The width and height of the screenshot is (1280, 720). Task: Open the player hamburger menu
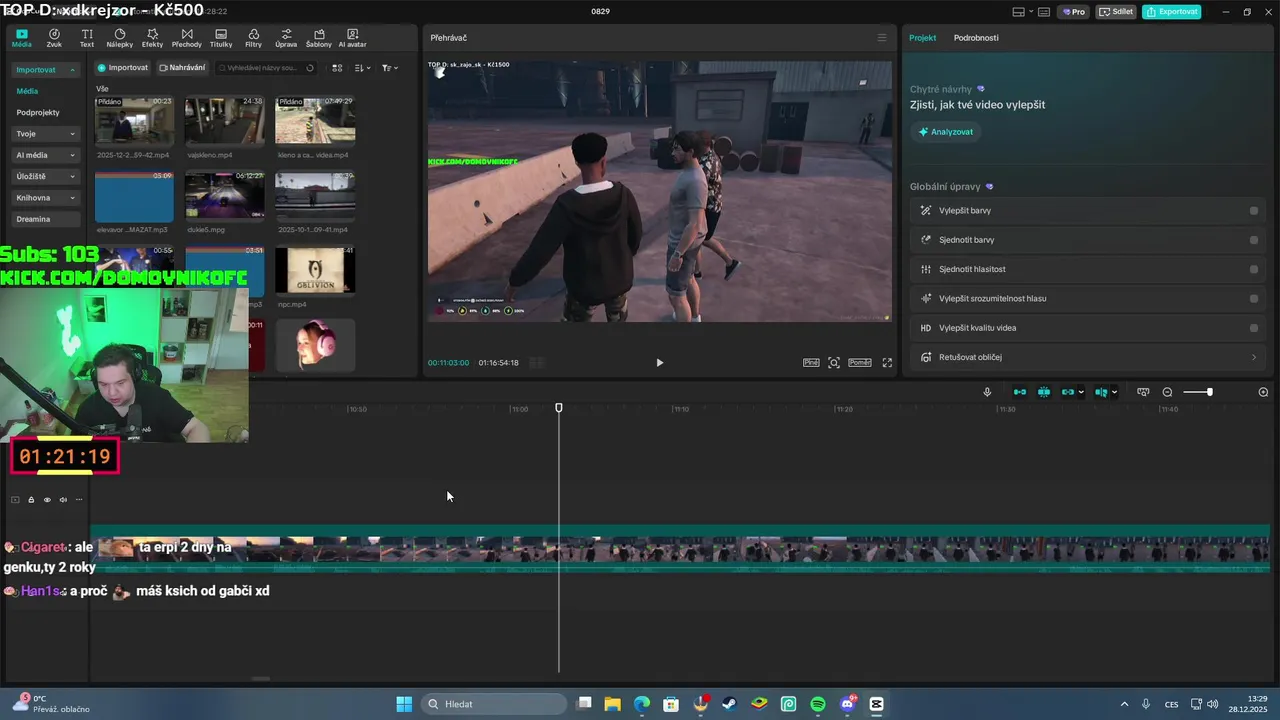(x=882, y=38)
